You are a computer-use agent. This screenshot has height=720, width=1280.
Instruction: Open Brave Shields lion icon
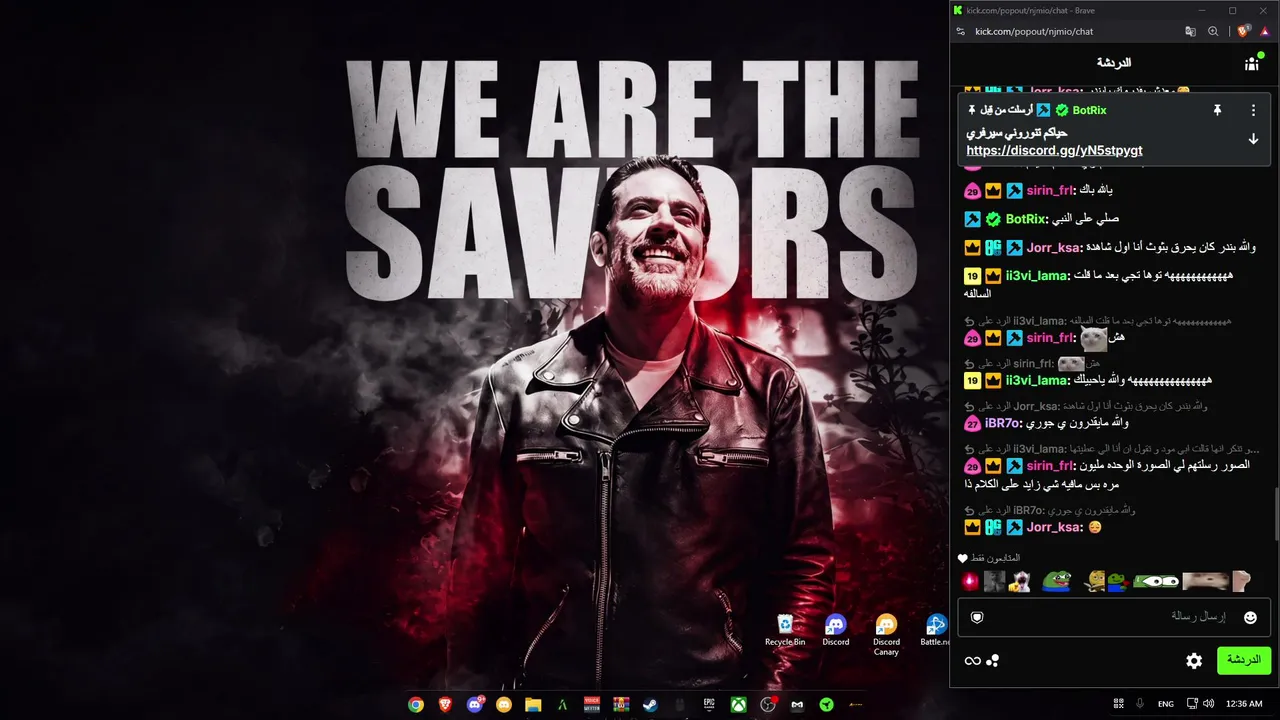click(1244, 31)
